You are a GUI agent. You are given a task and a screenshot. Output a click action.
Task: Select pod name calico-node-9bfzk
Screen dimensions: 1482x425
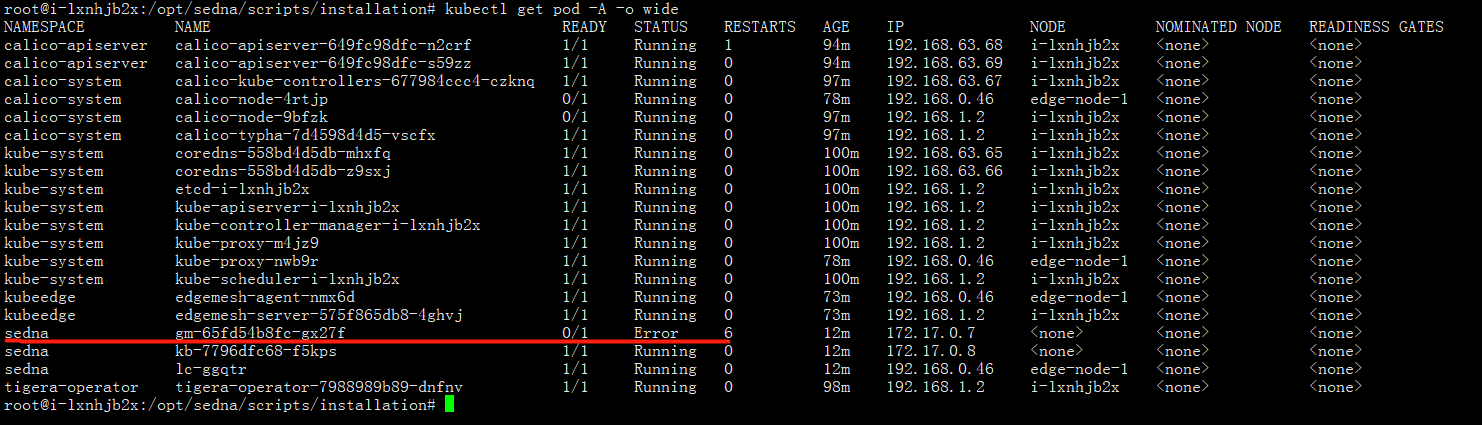click(x=251, y=117)
